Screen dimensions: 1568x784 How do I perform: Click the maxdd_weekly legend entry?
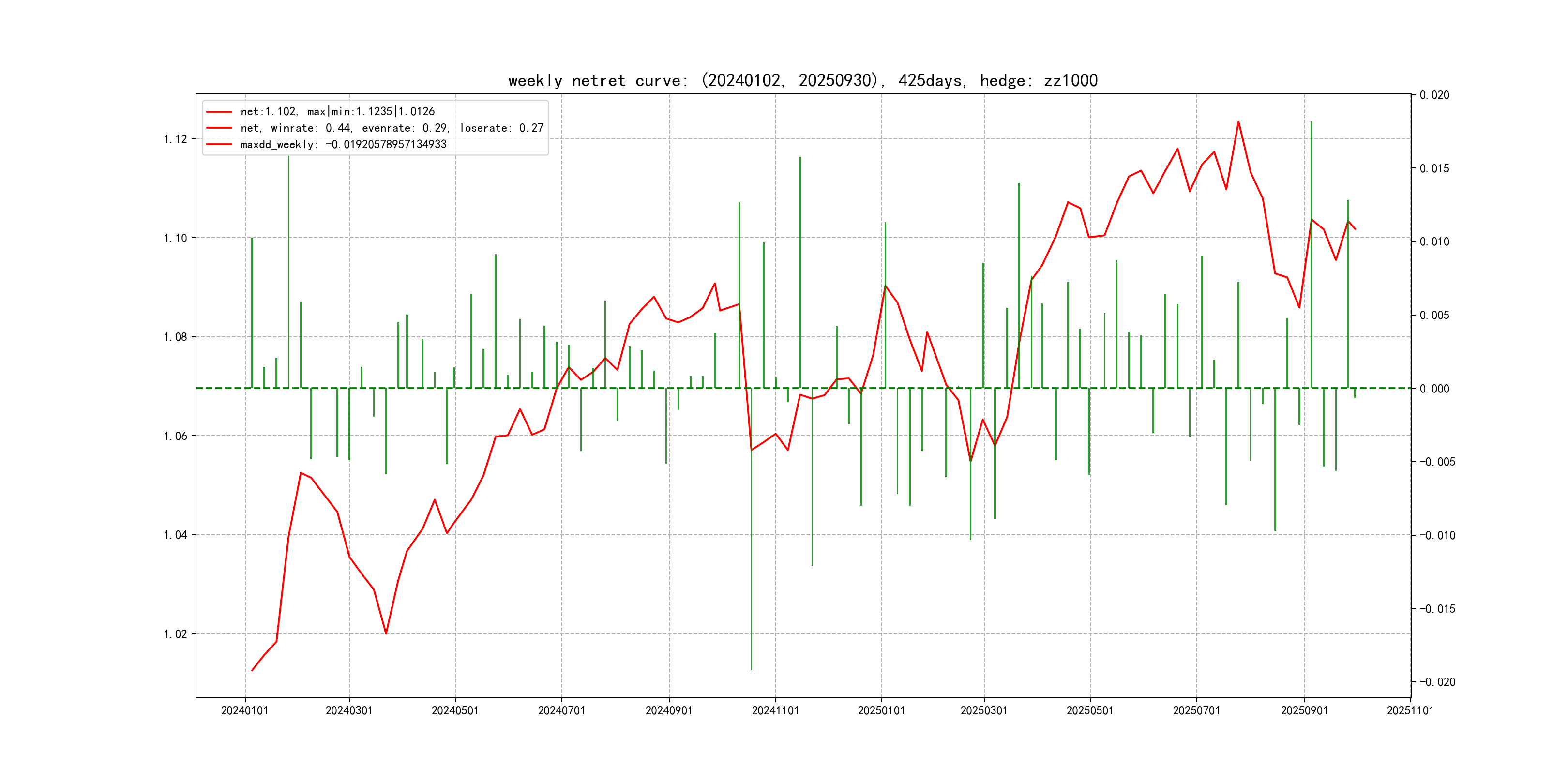click(x=343, y=144)
